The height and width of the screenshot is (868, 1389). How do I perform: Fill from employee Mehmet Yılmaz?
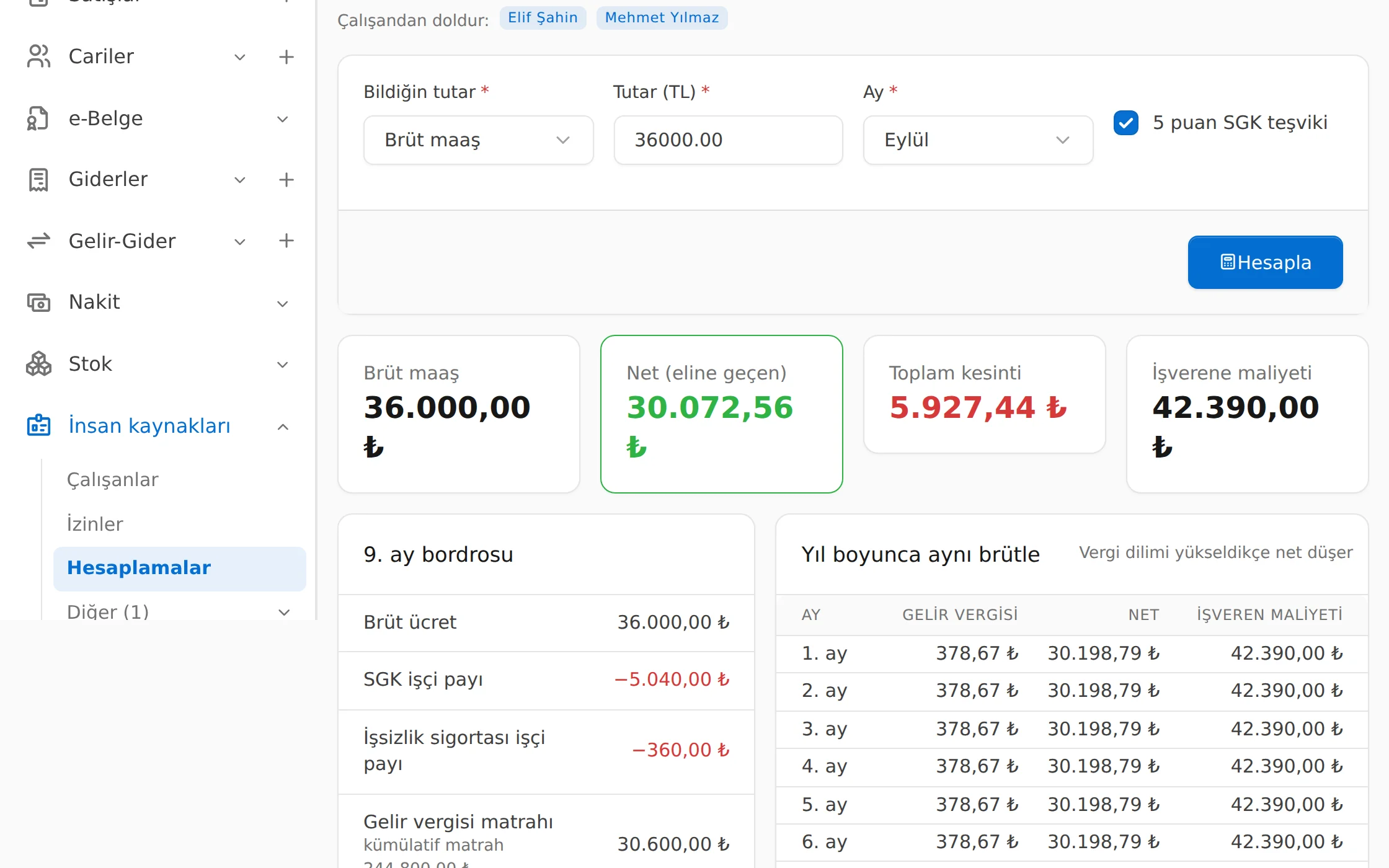662,17
